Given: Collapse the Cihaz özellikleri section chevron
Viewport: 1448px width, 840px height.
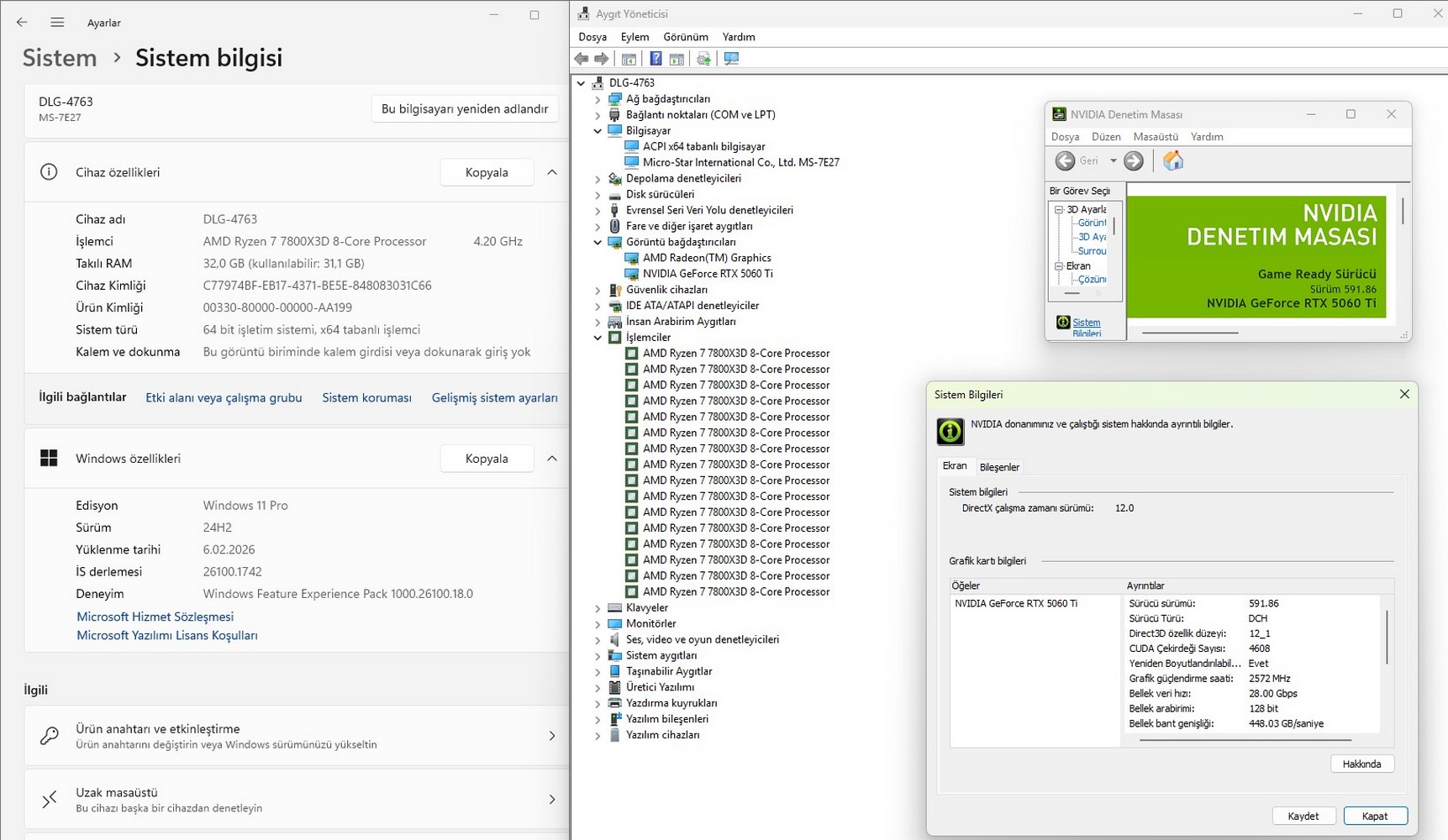Looking at the screenshot, I should coord(552,172).
